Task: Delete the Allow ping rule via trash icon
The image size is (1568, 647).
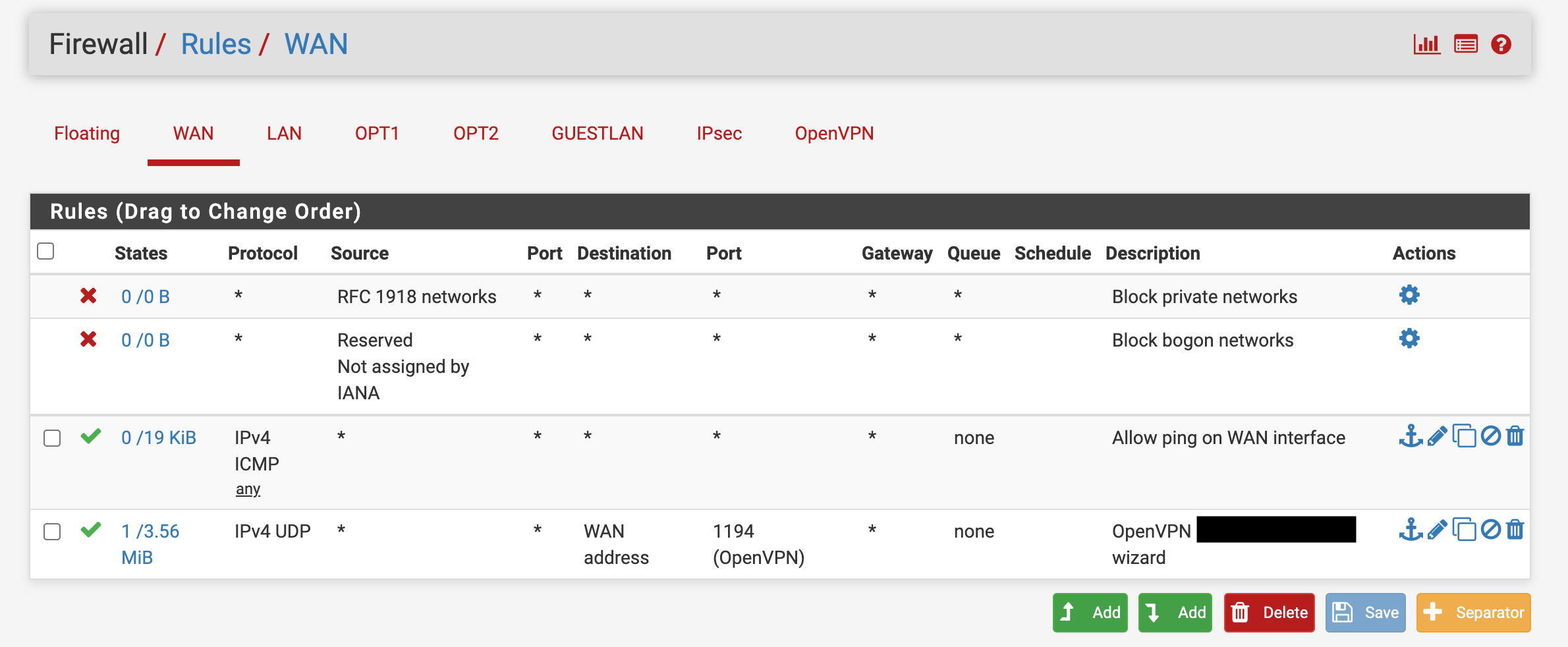Action: click(x=1515, y=436)
